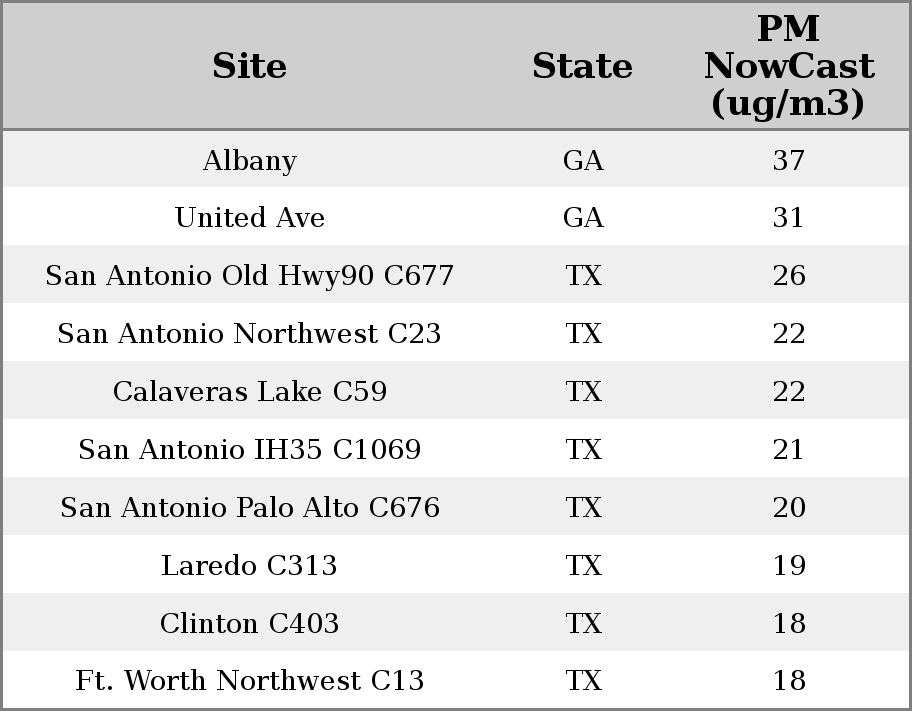
Task: Click the Laredo C313 site name
Action: (249, 566)
